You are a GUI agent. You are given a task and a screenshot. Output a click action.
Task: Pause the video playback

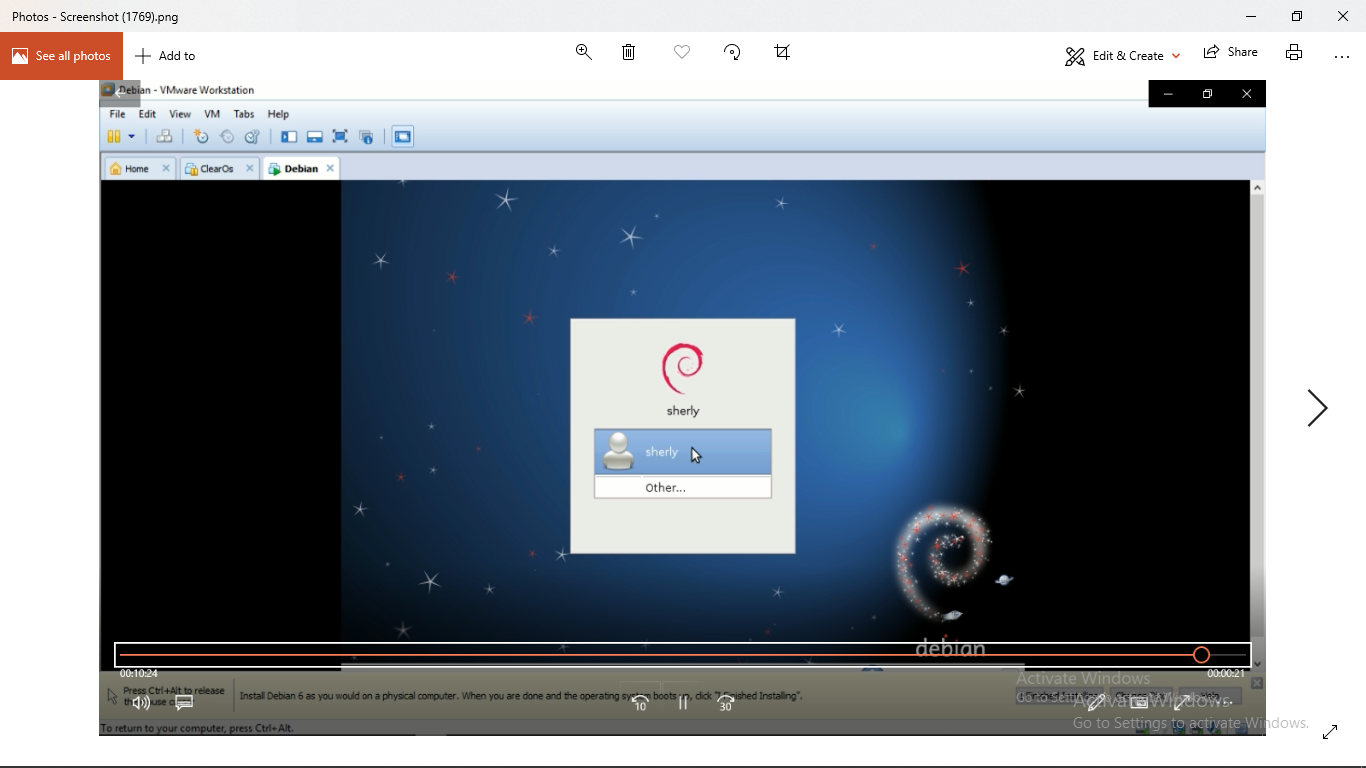click(x=683, y=703)
